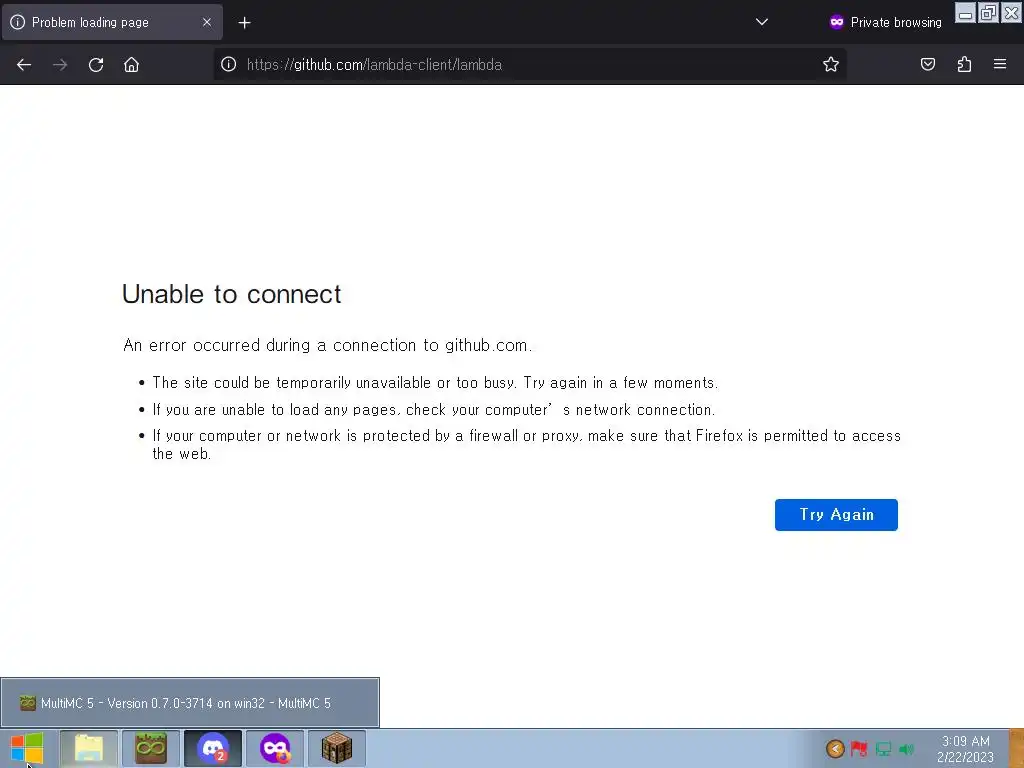
Task: Open the network status tray icon
Action: pyautogui.click(x=883, y=748)
